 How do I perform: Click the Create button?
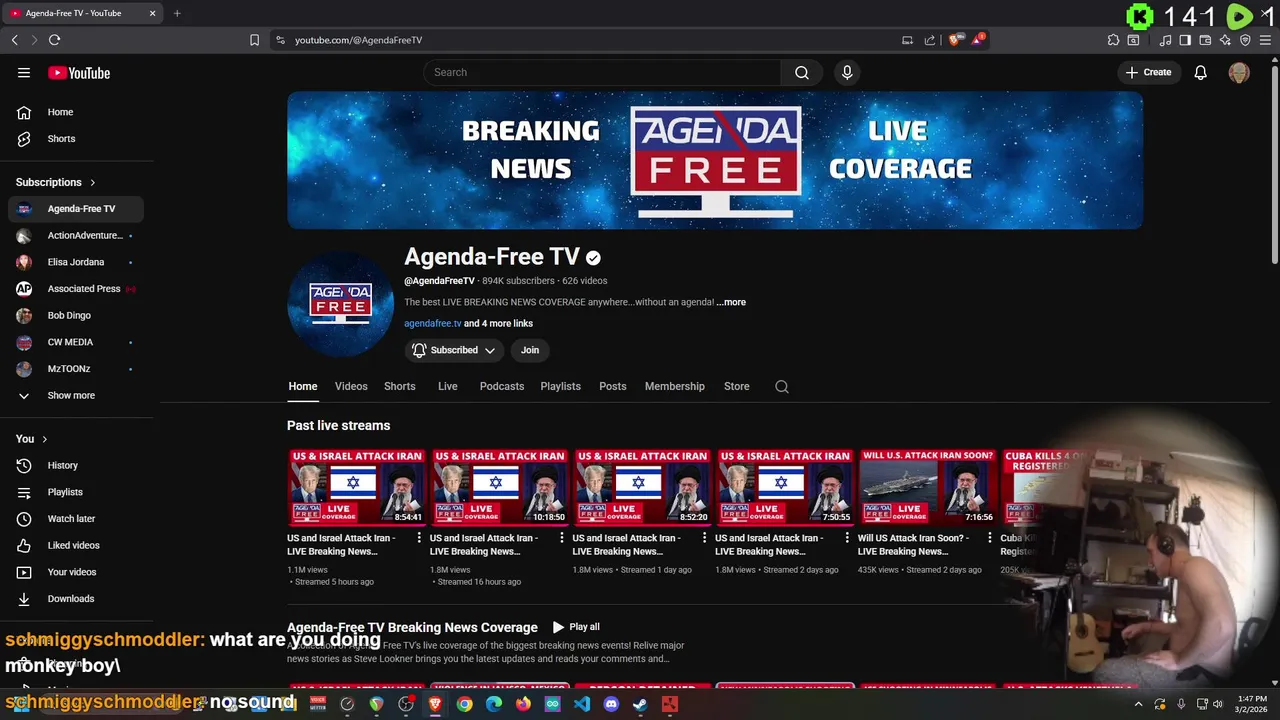click(x=1148, y=72)
